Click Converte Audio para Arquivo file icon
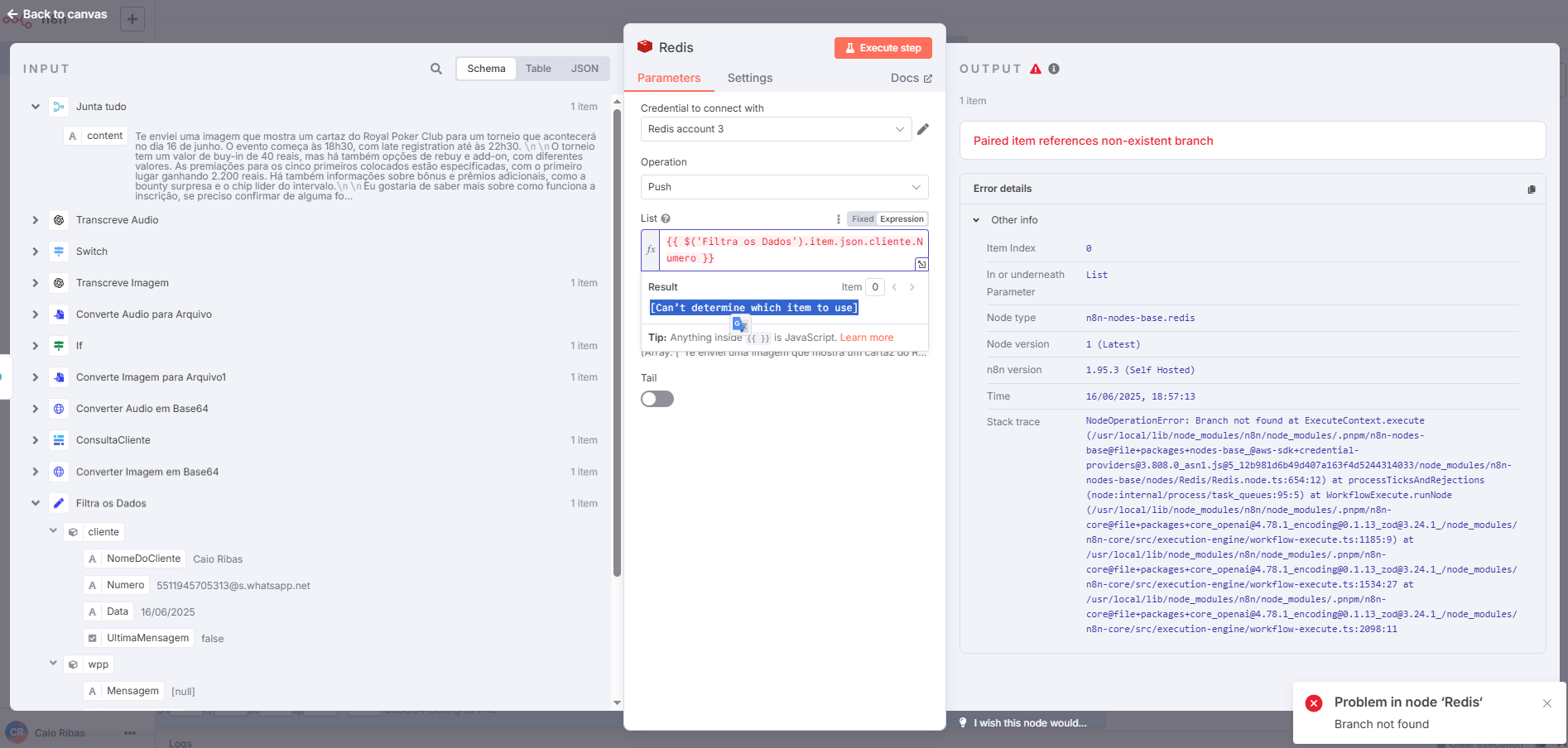 pyautogui.click(x=59, y=314)
